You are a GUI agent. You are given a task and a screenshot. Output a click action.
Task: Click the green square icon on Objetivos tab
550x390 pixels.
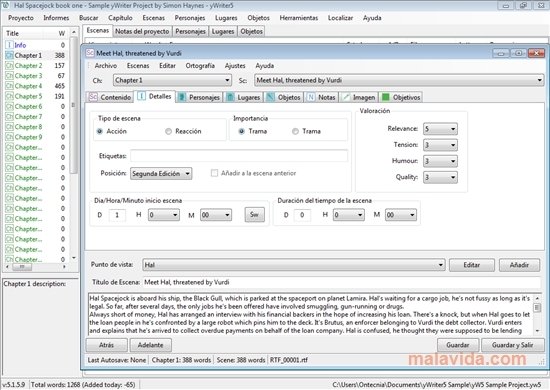click(x=386, y=97)
